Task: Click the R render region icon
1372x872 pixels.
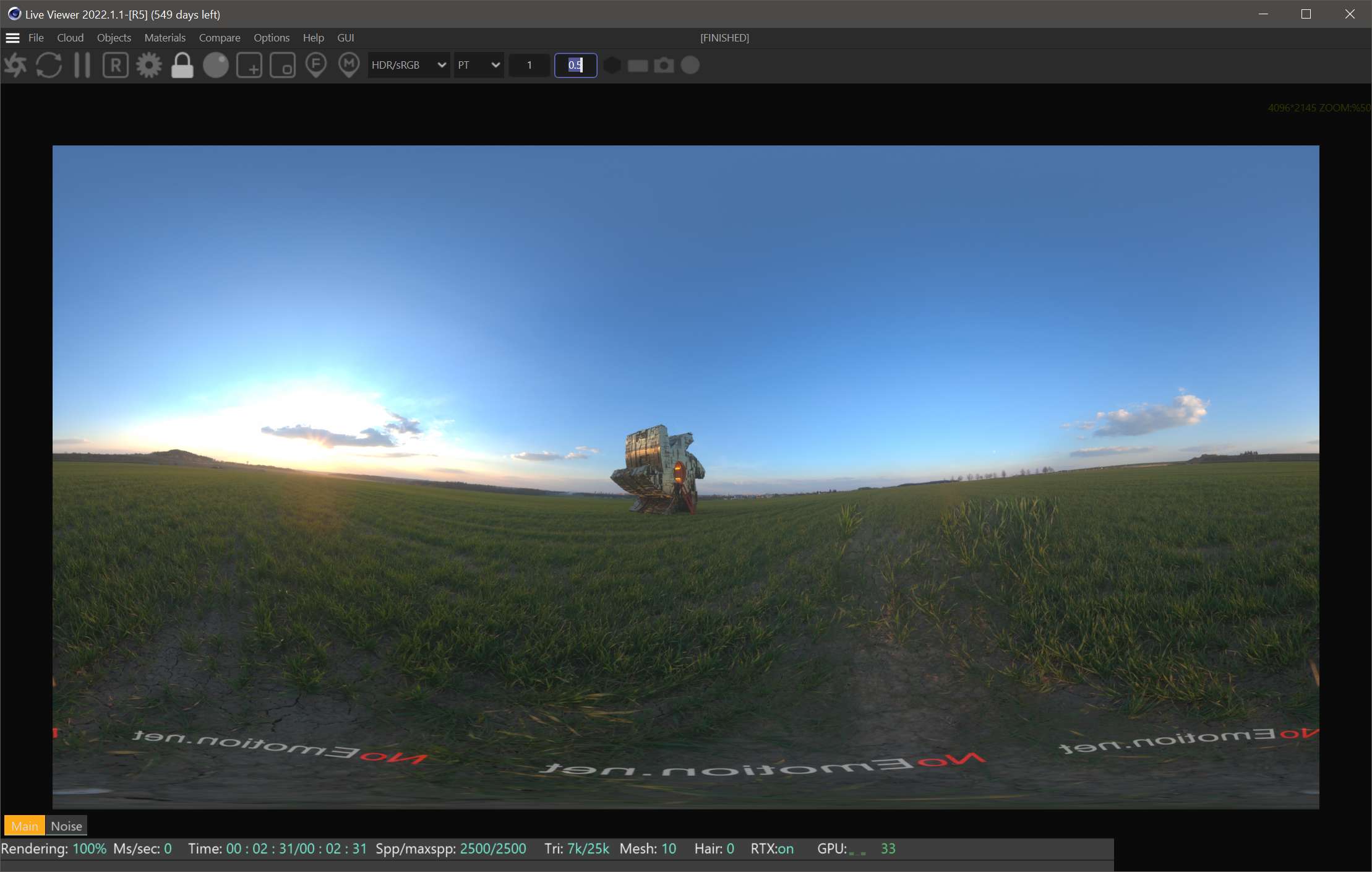Action: coord(115,65)
